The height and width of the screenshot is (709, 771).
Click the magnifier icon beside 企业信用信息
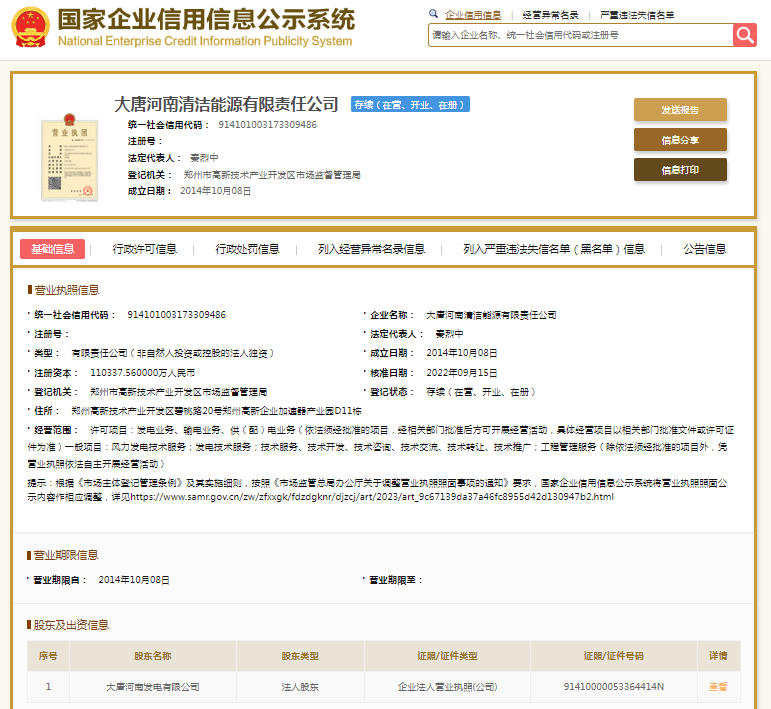pyautogui.click(x=434, y=15)
